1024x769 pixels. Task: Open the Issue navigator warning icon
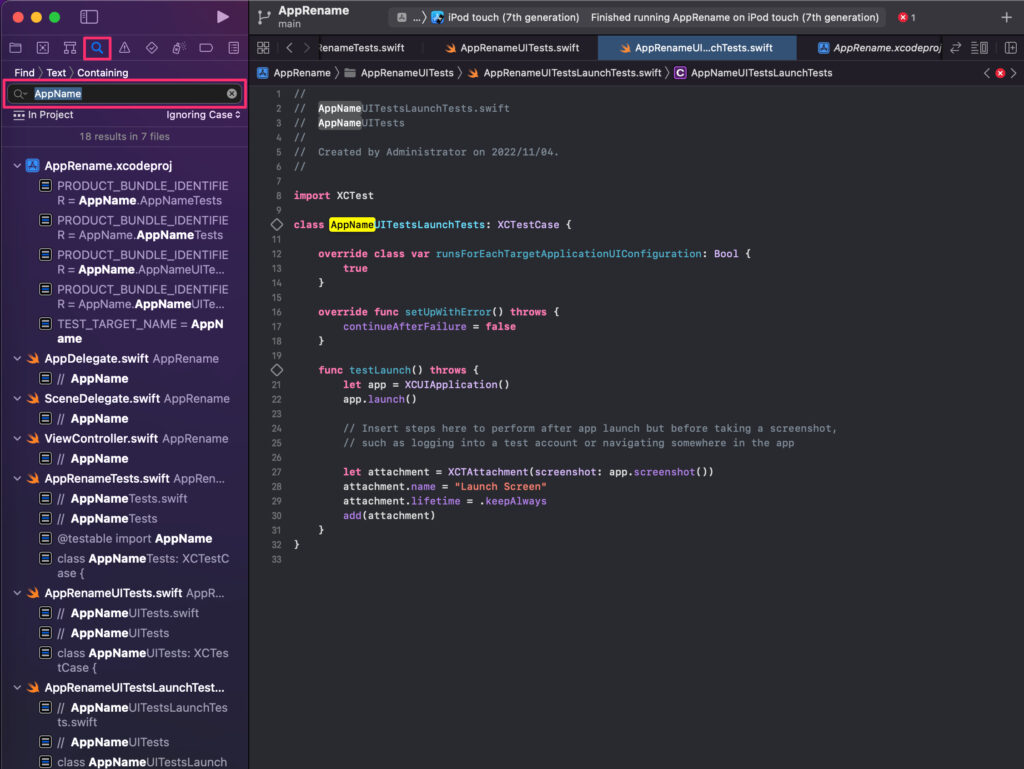click(x=124, y=48)
